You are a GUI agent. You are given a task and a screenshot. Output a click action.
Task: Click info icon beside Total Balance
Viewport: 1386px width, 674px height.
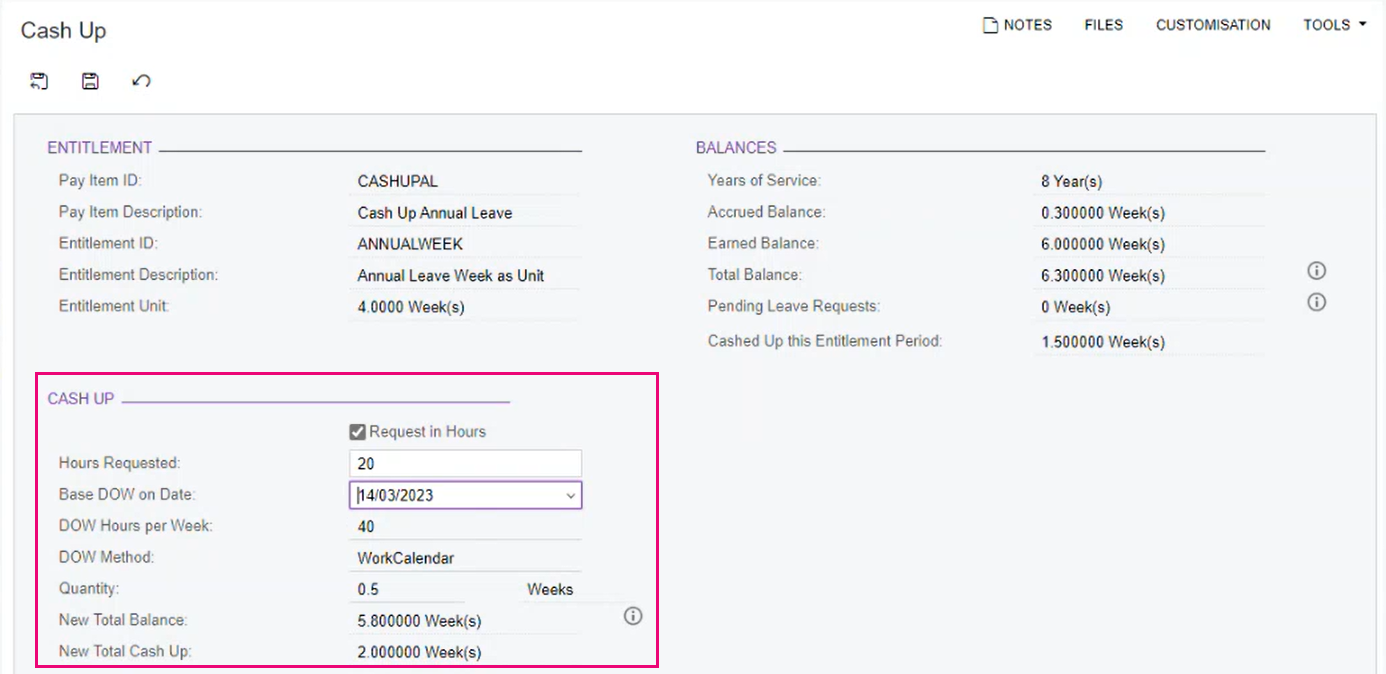click(1317, 271)
